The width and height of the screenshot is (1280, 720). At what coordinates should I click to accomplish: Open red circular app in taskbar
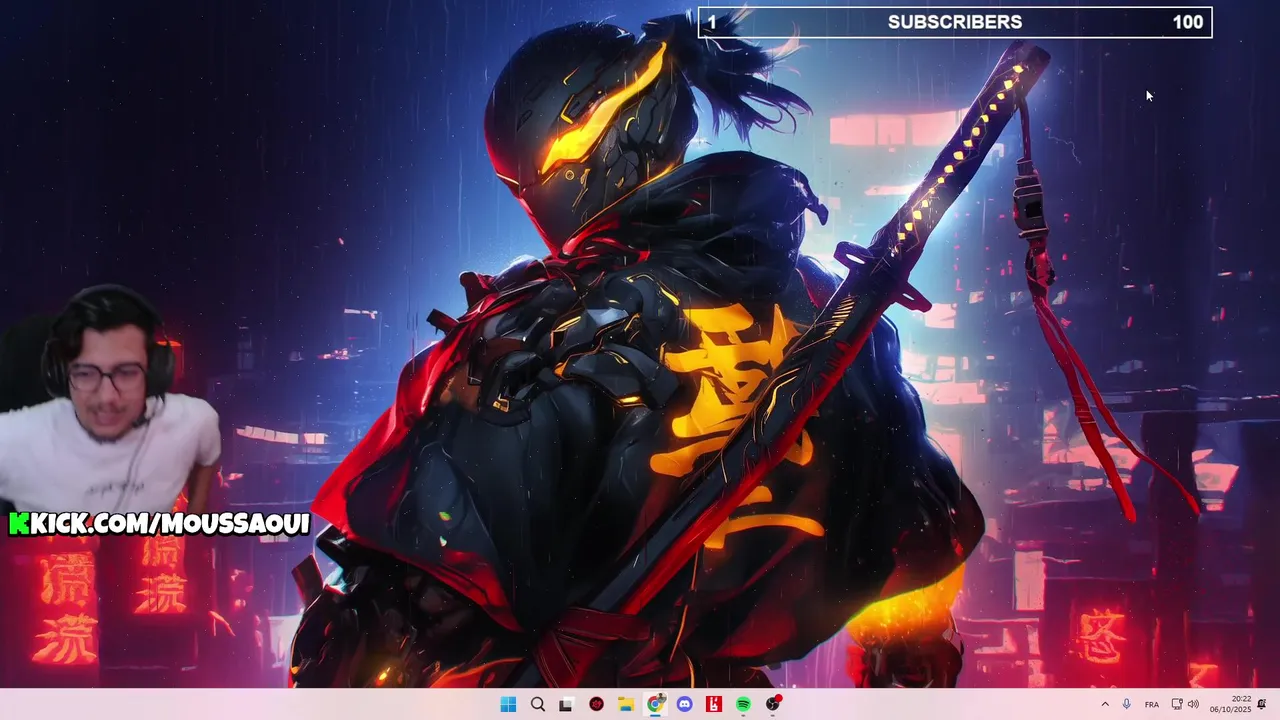point(597,704)
